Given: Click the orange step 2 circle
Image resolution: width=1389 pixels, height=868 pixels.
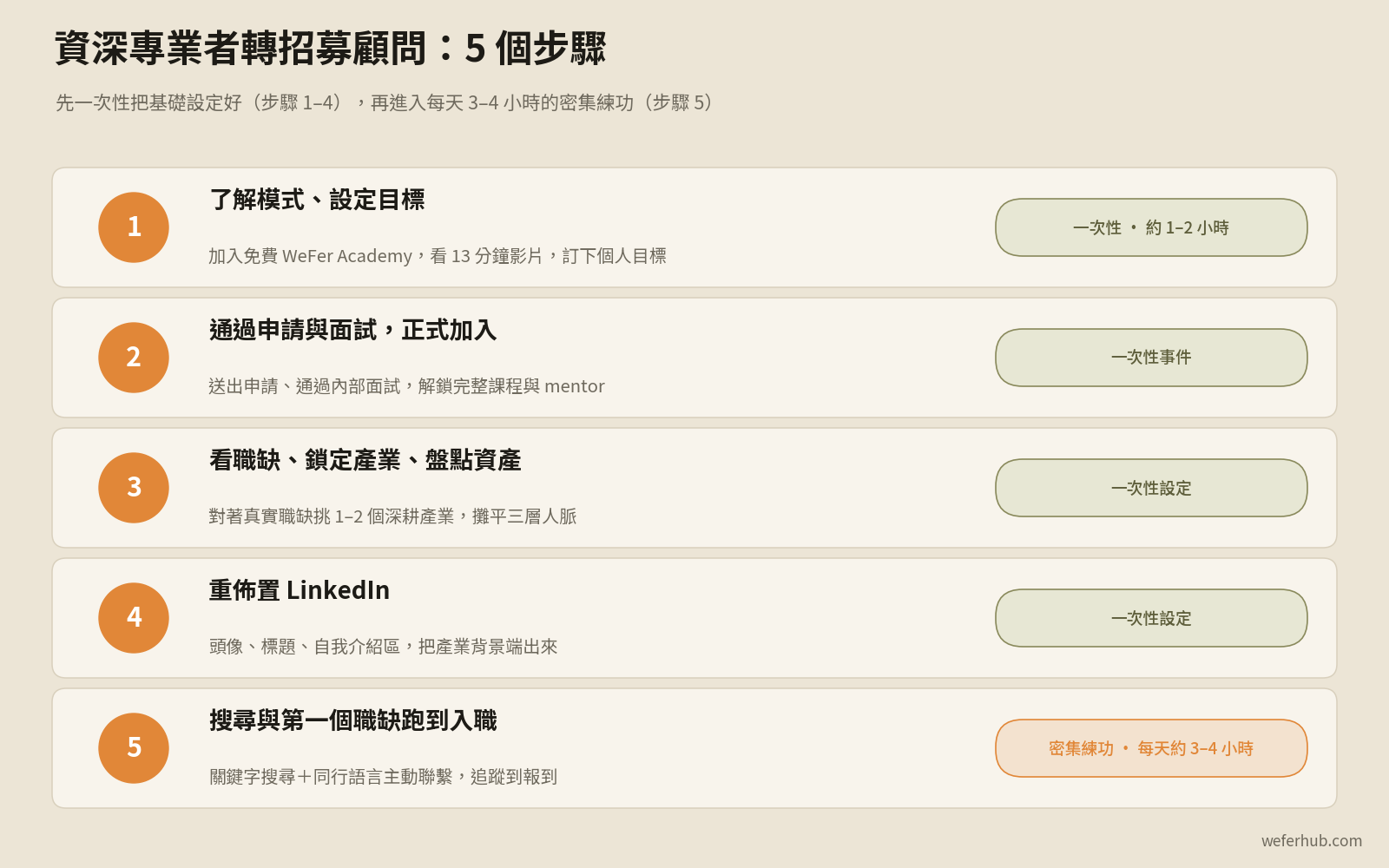Looking at the screenshot, I should pyautogui.click(x=134, y=358).
